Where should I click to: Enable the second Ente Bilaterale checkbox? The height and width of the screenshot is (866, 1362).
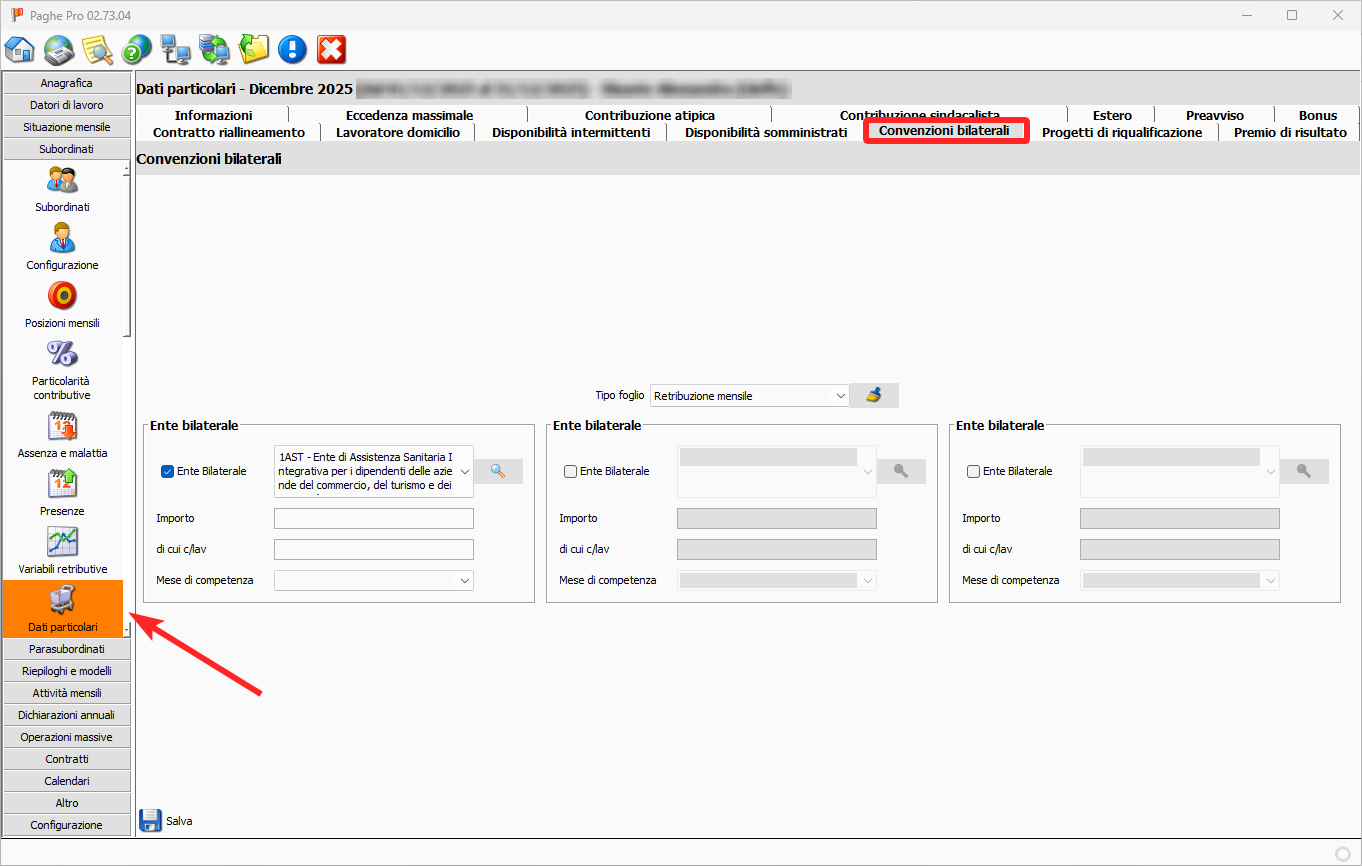point(570,472)
